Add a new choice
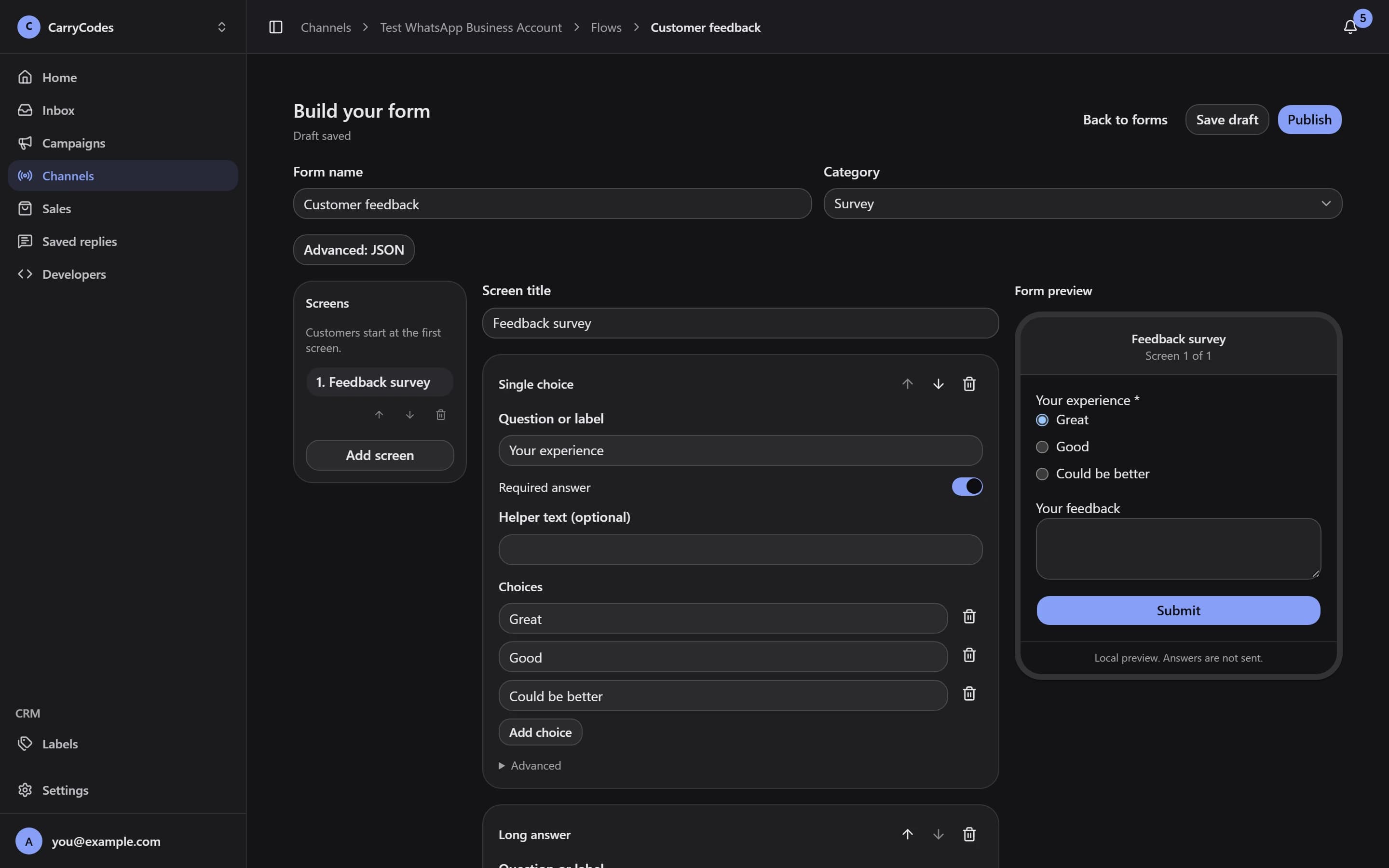 point(540,732)
